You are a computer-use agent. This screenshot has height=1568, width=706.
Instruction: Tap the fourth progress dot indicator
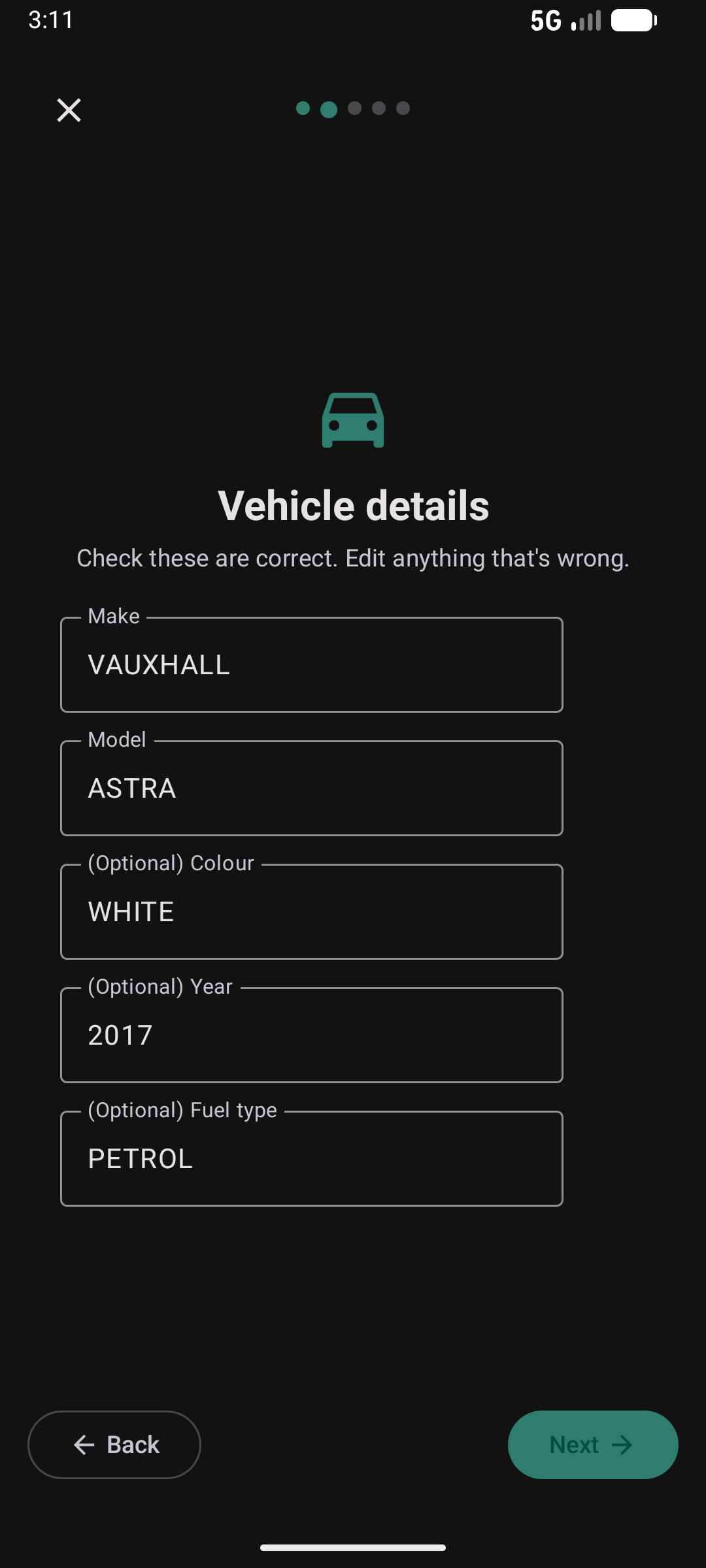tap(378, 108)
